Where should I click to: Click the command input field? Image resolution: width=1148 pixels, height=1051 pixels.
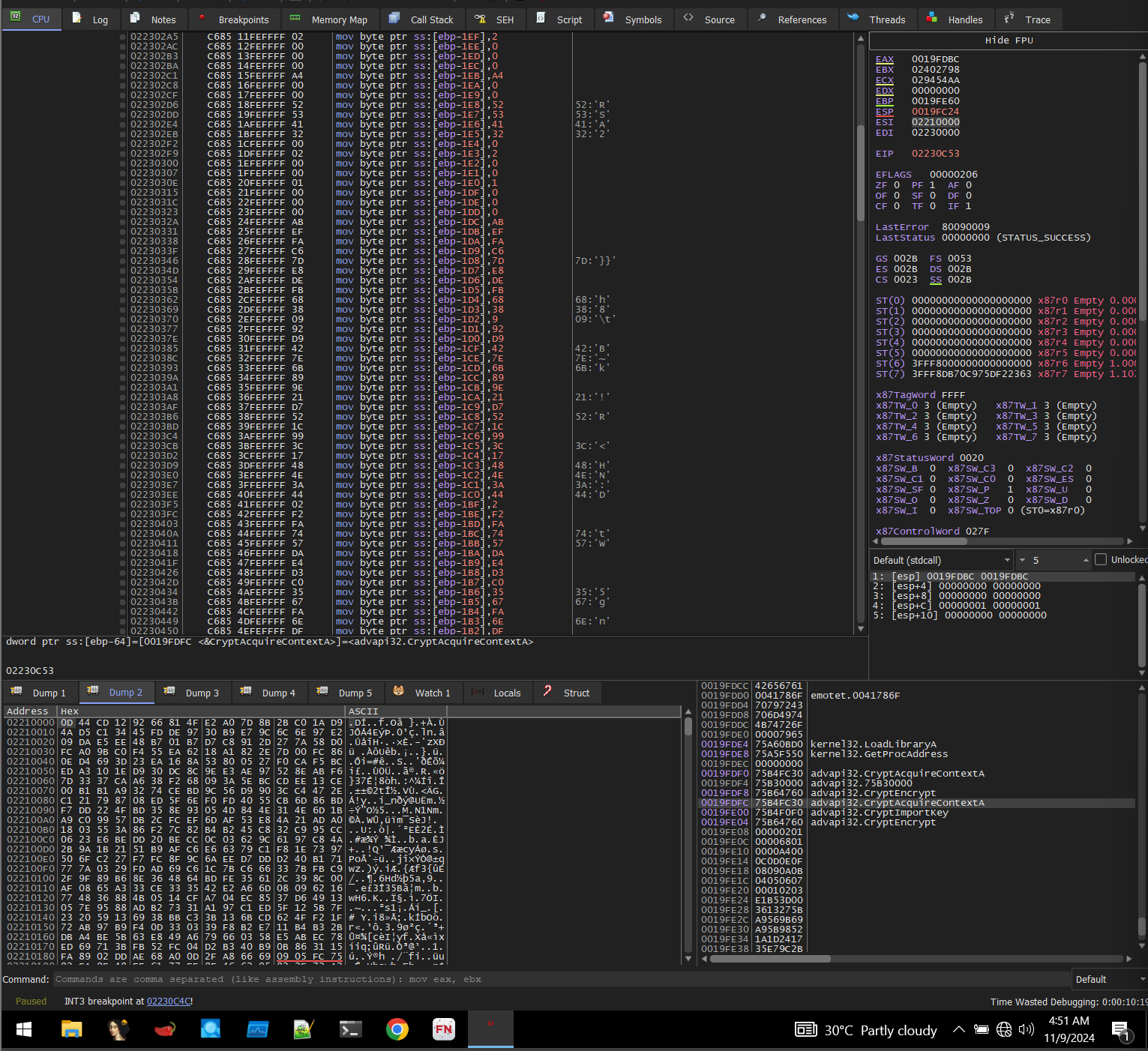tap(562, 979)
